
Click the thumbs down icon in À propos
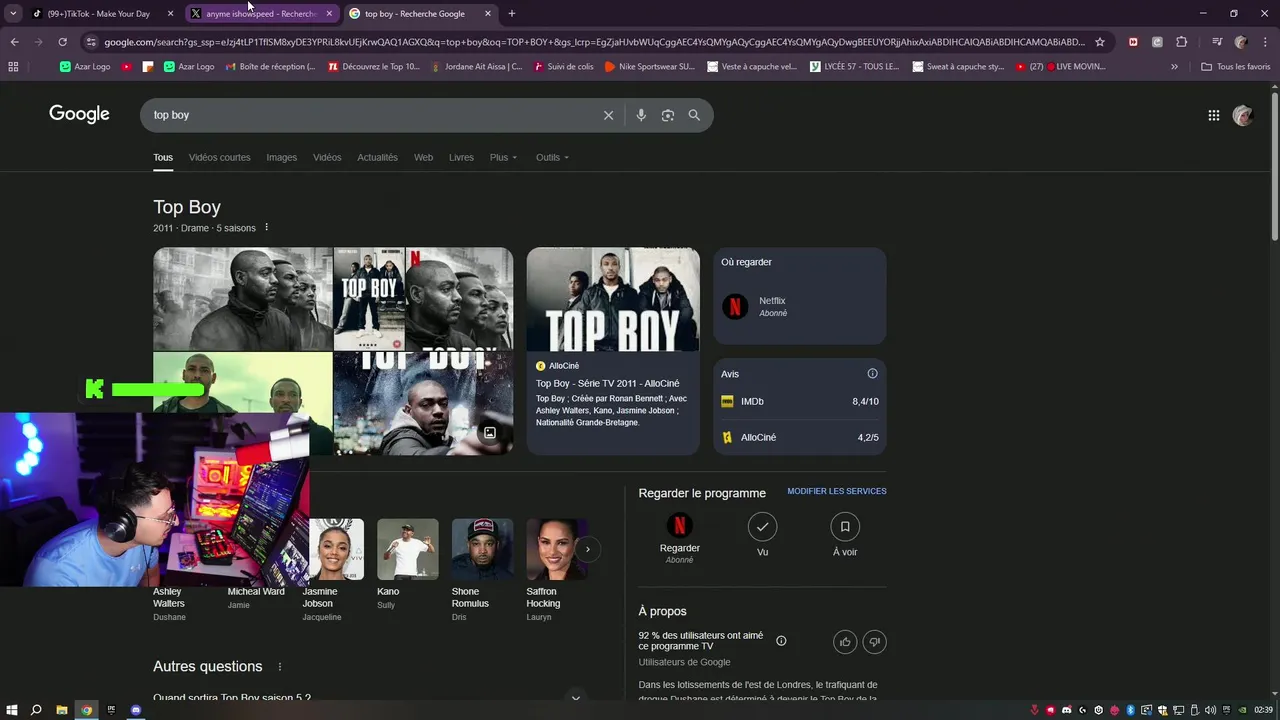coord(874,642)
